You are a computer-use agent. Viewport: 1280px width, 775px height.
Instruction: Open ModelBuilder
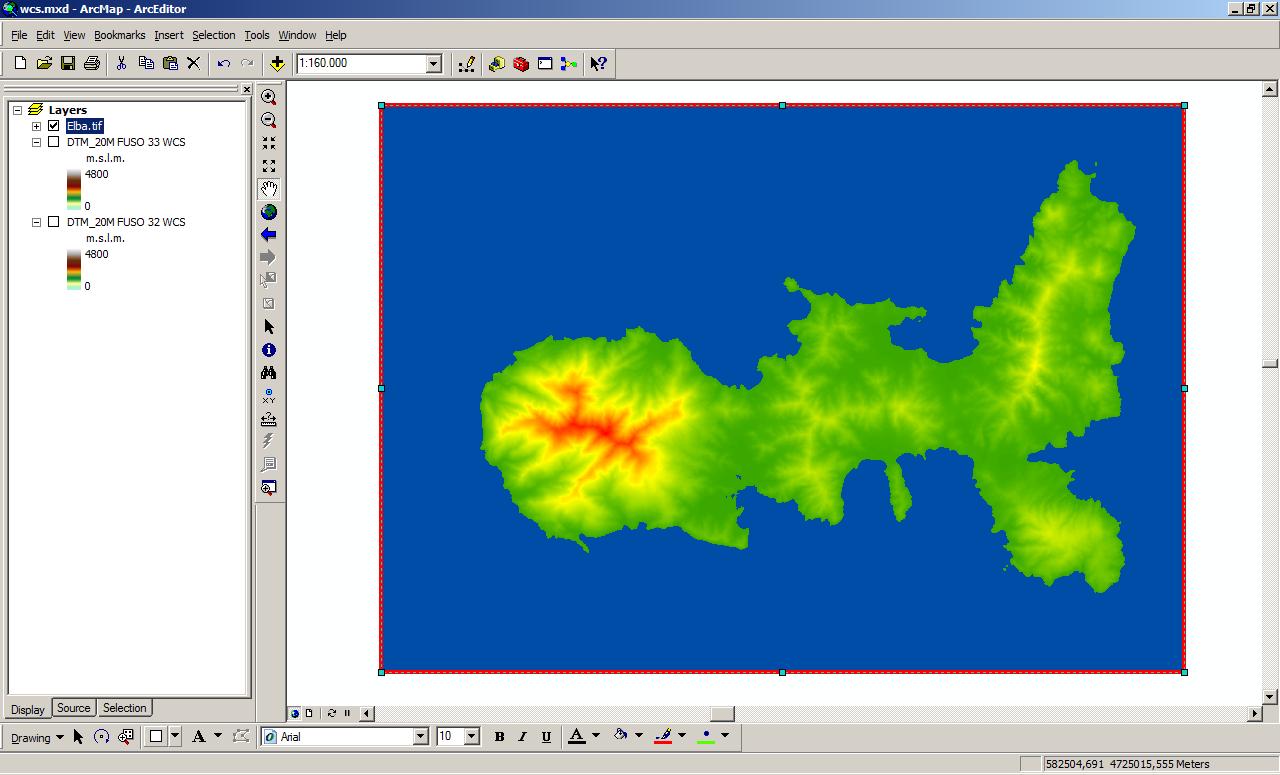pyautogui.click(x=569, y=63)
